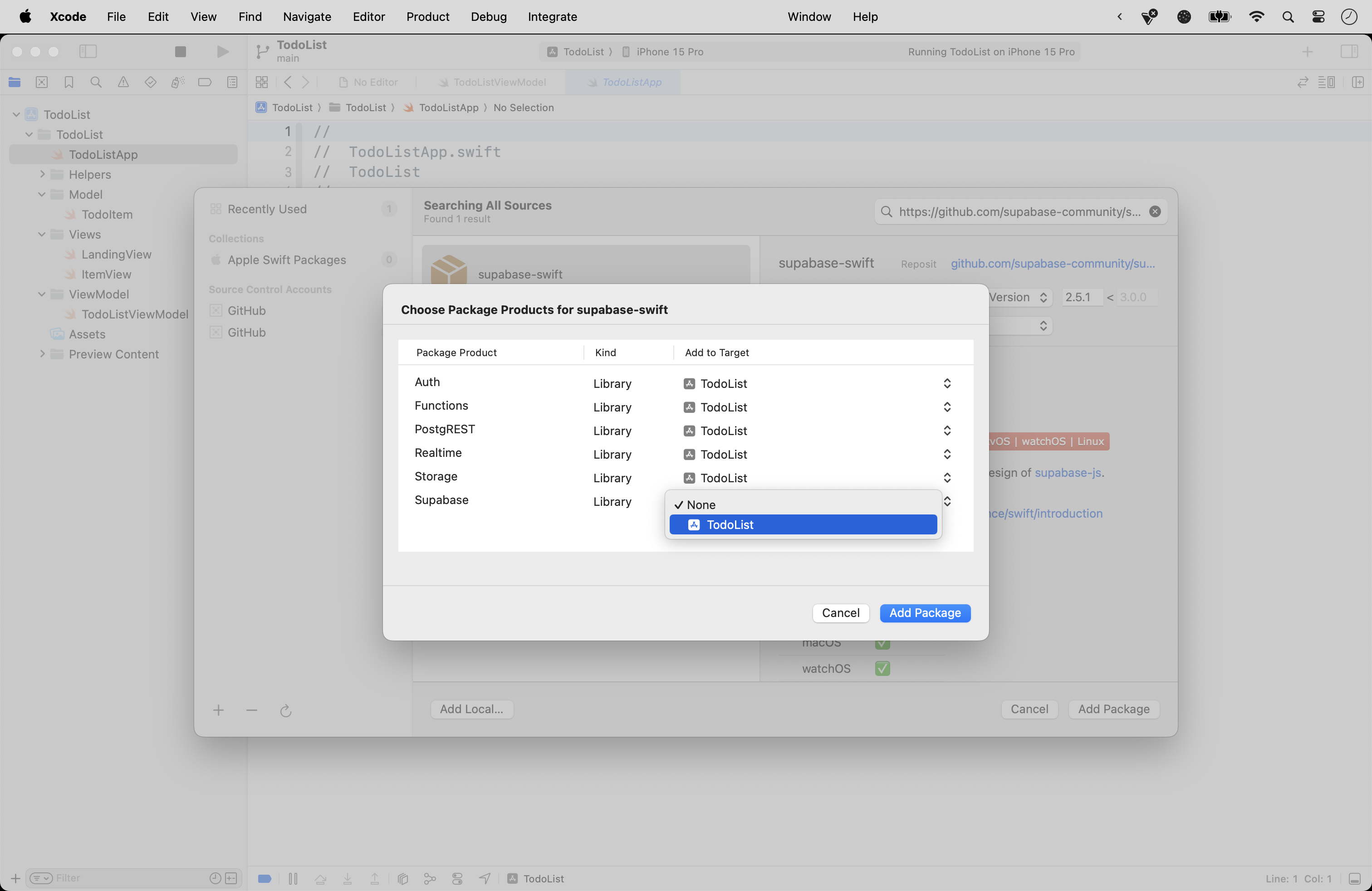Click the Breakpoint navigator icon
Viewport: 1372px width, 891px height.
coord(205,83)
